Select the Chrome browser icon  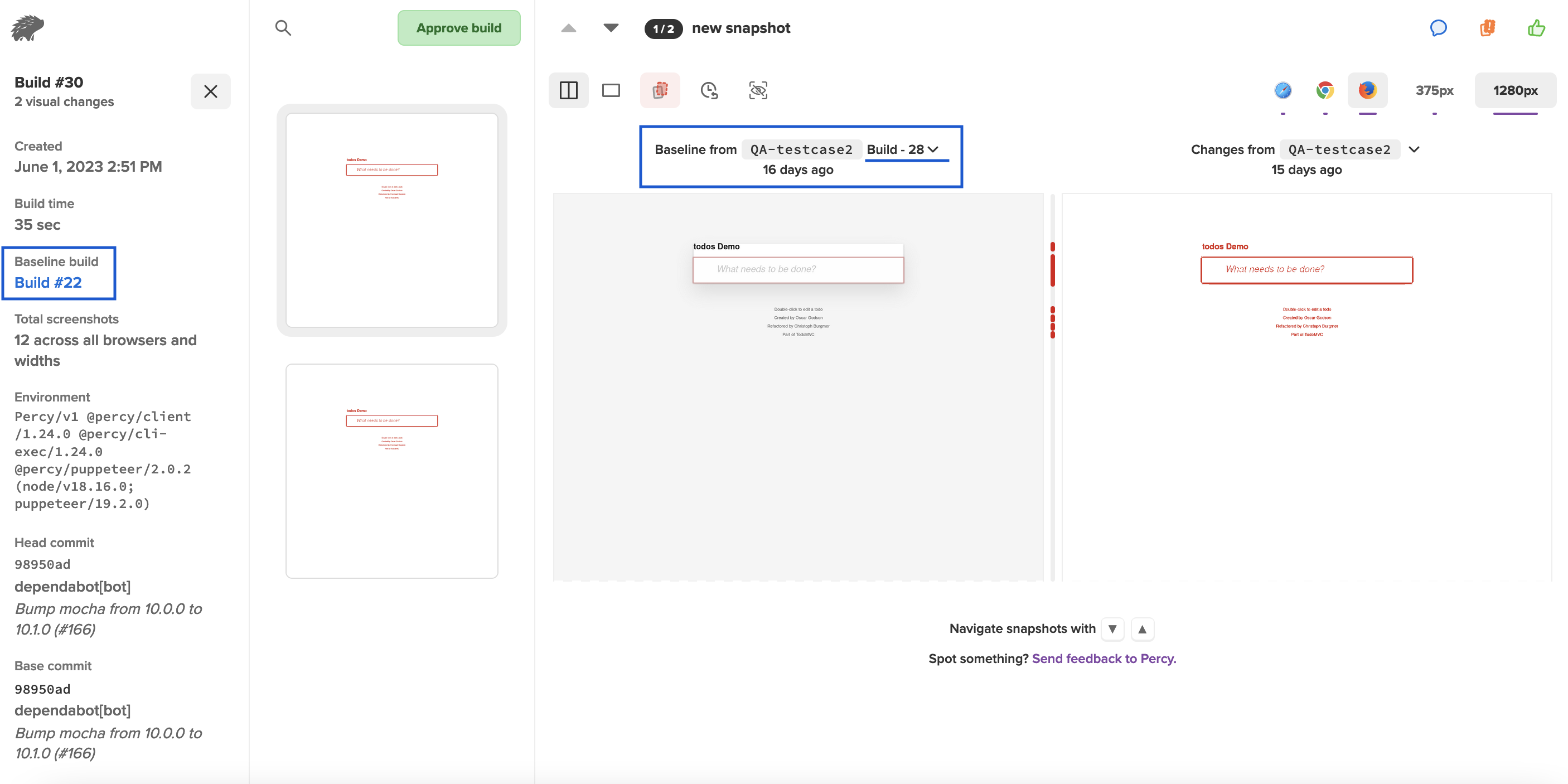[1324, 91]
